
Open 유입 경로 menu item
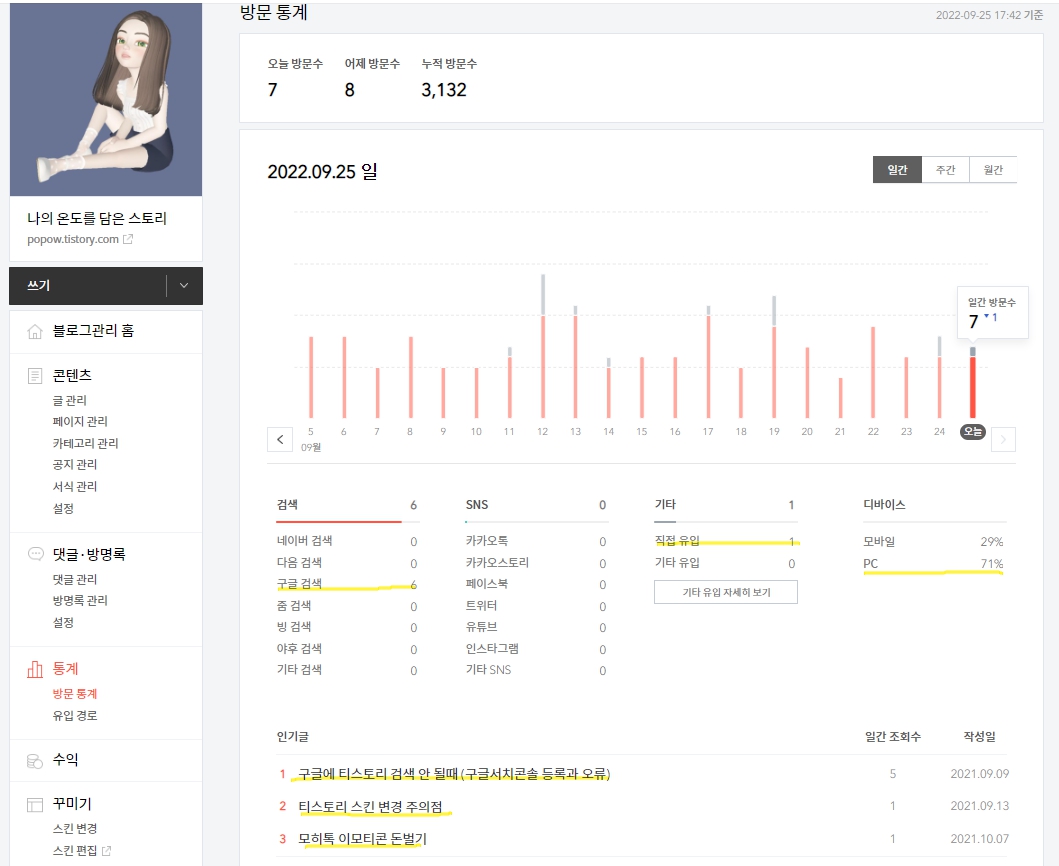pyautogui.click(x=74, y=715)
